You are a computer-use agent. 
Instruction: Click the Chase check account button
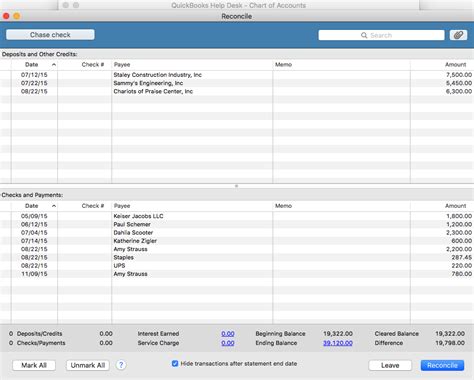click(50, 35)
